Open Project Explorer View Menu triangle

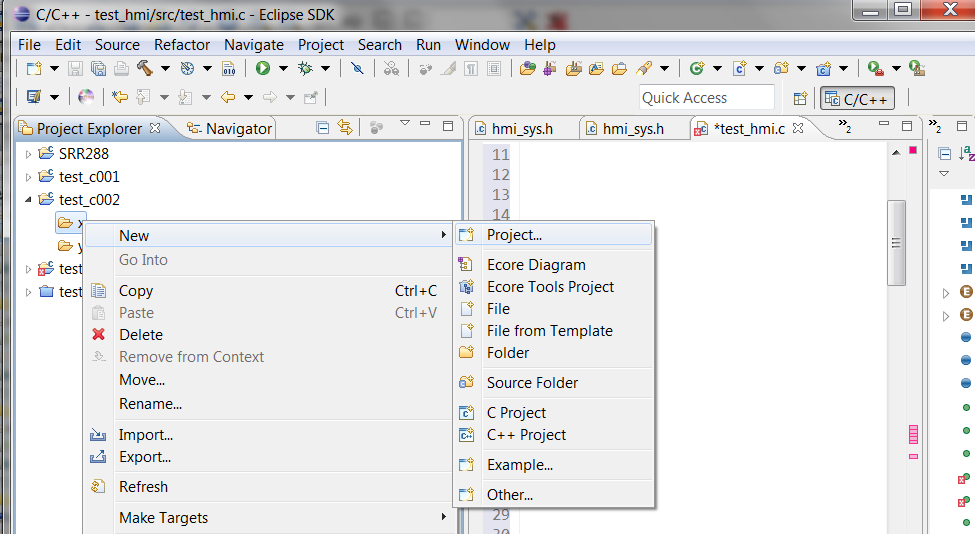coord(405,123)
